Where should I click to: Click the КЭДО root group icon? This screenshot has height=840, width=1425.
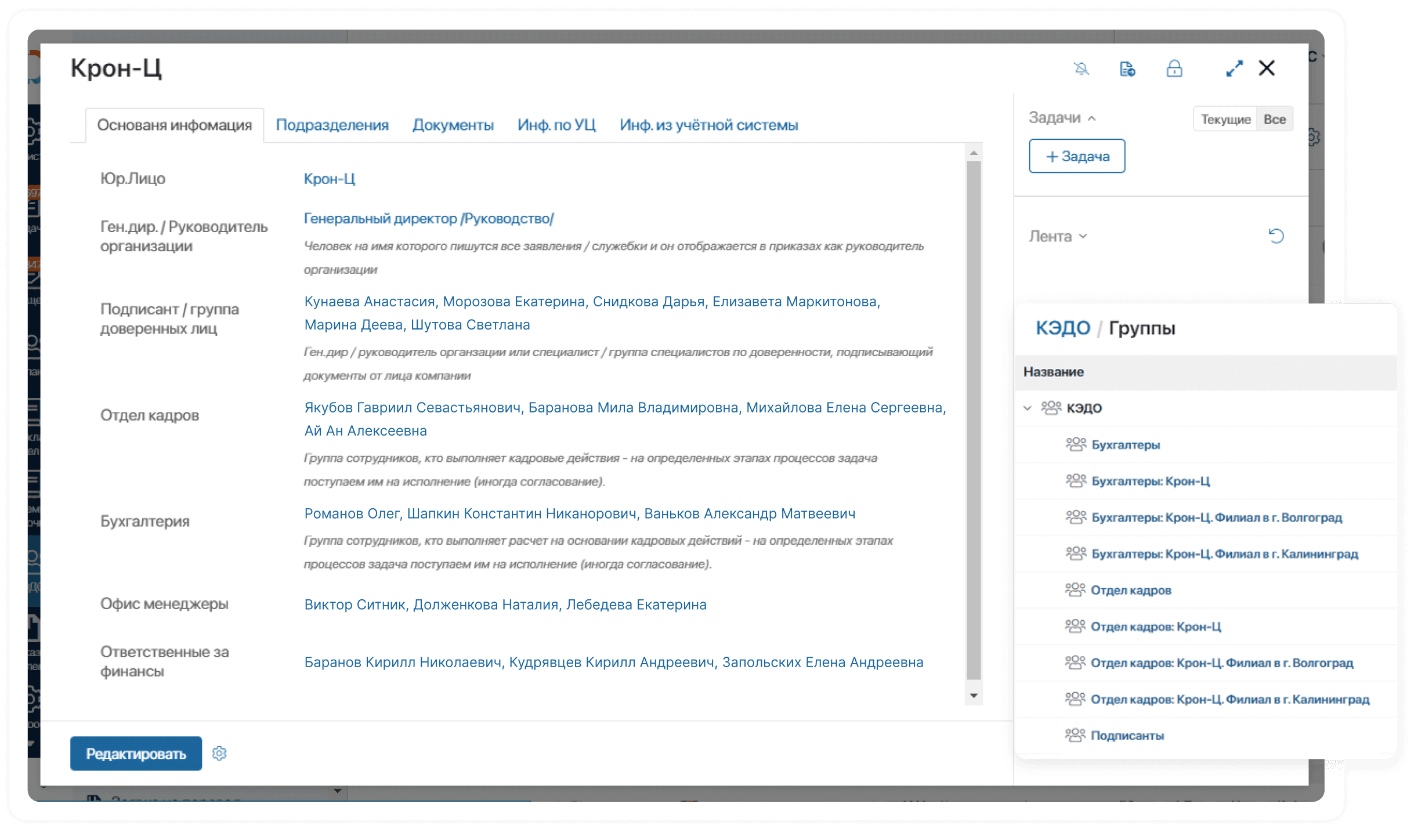coord(1051,407)
